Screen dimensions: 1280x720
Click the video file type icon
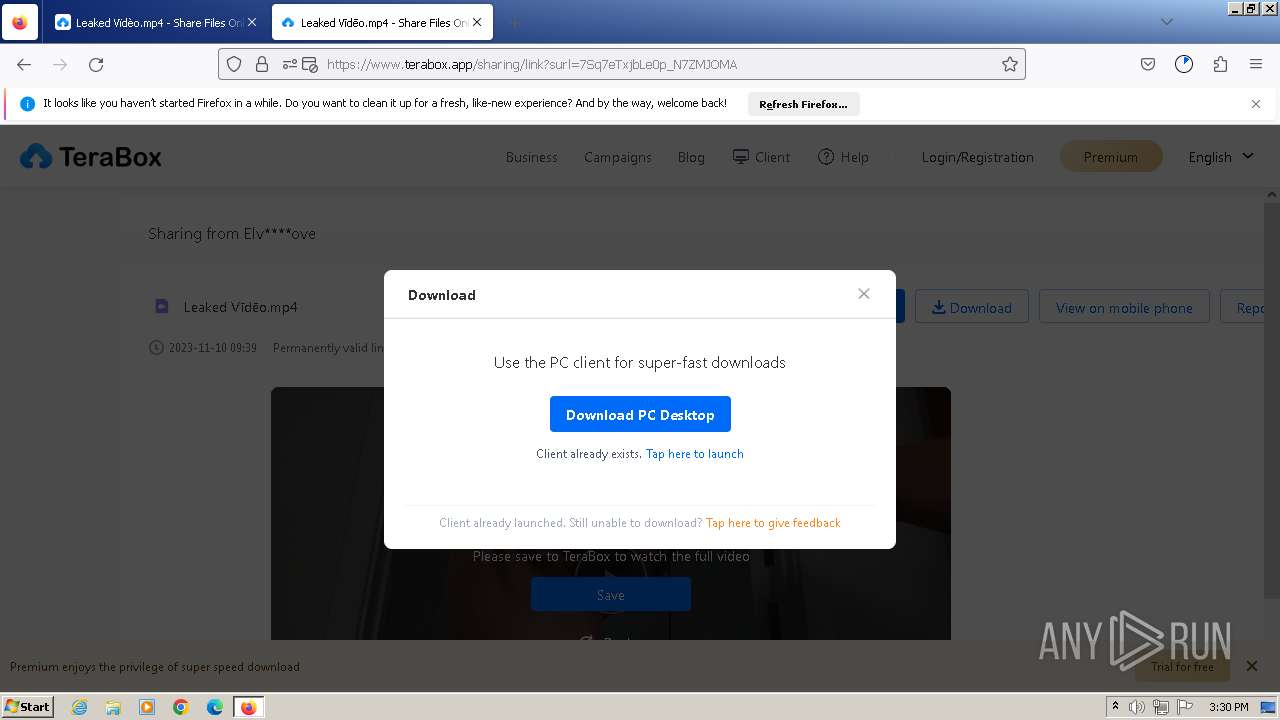coord(162,307)
